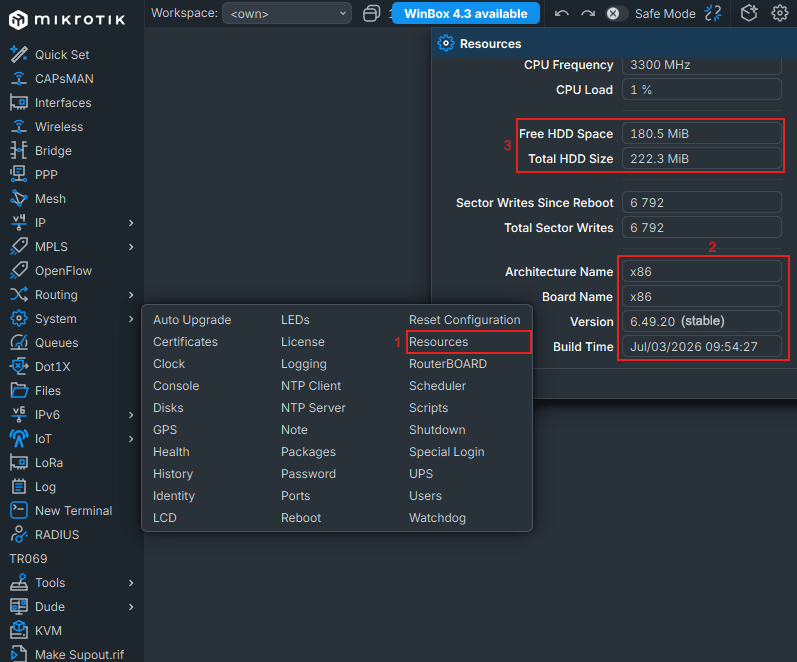This screenshot has height=662, width=797.
Task: Open Bridge via its sidebar icon
Action: (x=19, y=151)
